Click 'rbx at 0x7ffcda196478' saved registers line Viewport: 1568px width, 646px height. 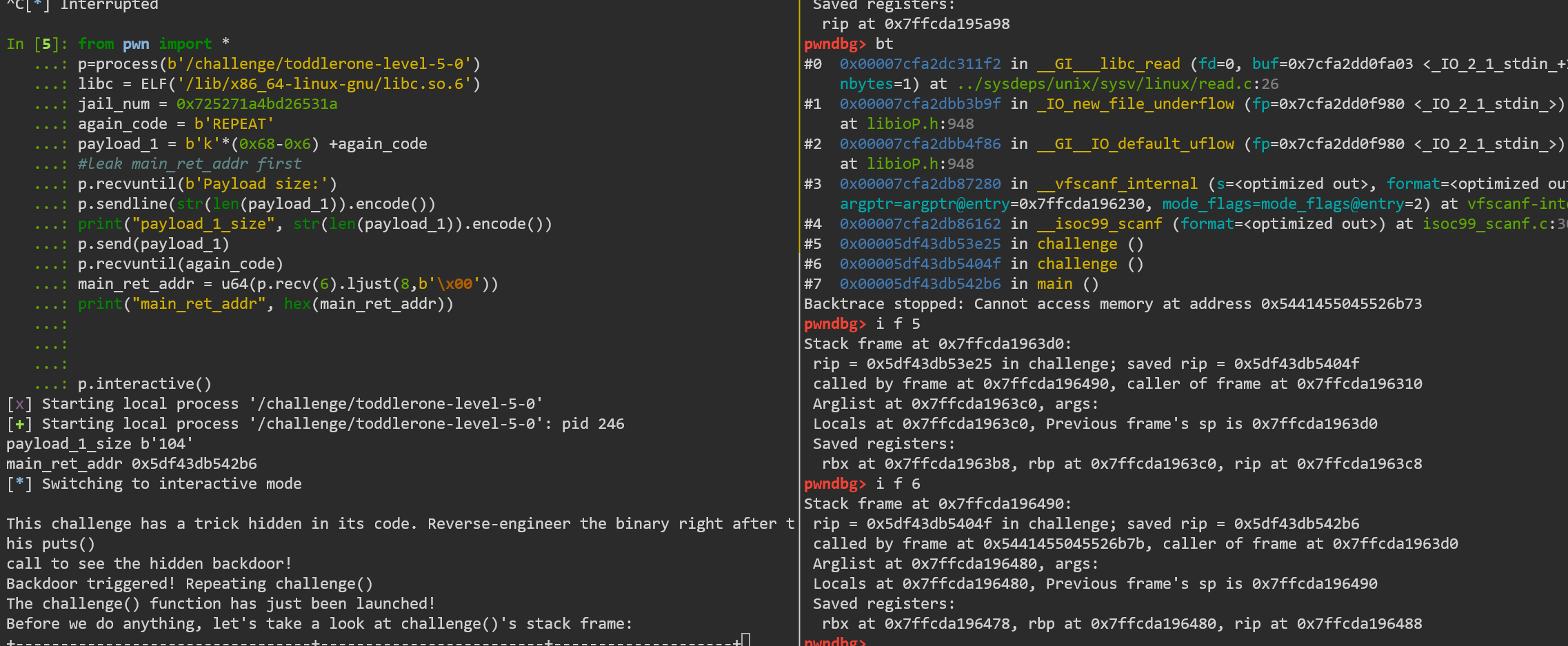[1122, 624]
